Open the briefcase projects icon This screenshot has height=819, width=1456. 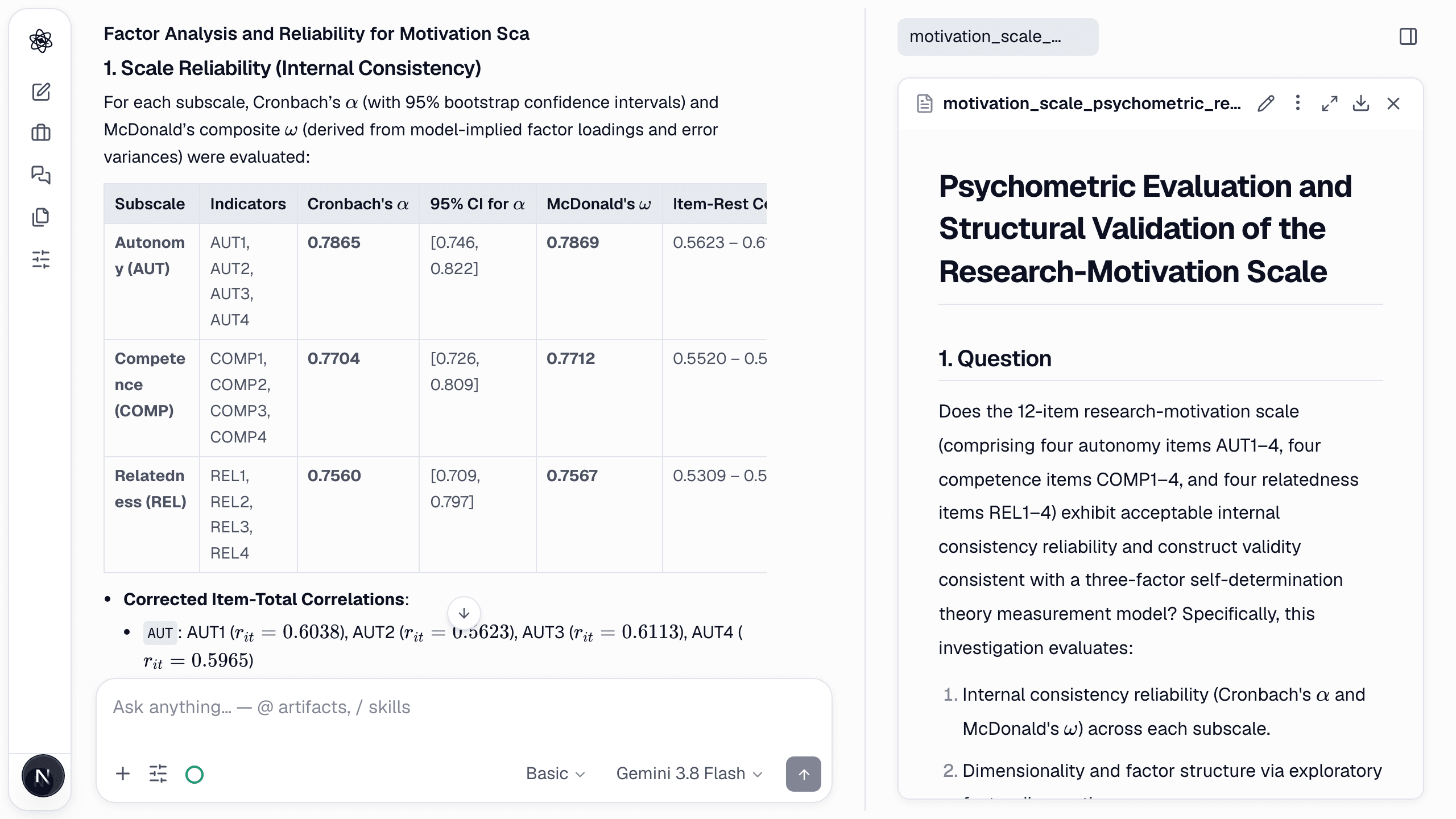41,133
